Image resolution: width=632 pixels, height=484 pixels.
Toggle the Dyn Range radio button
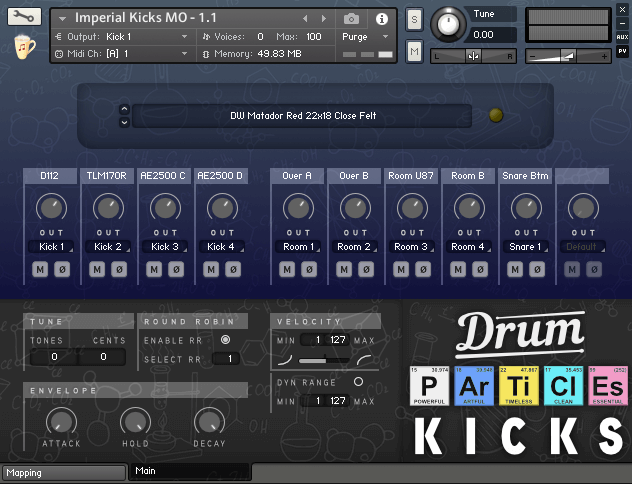pos(358,381)
